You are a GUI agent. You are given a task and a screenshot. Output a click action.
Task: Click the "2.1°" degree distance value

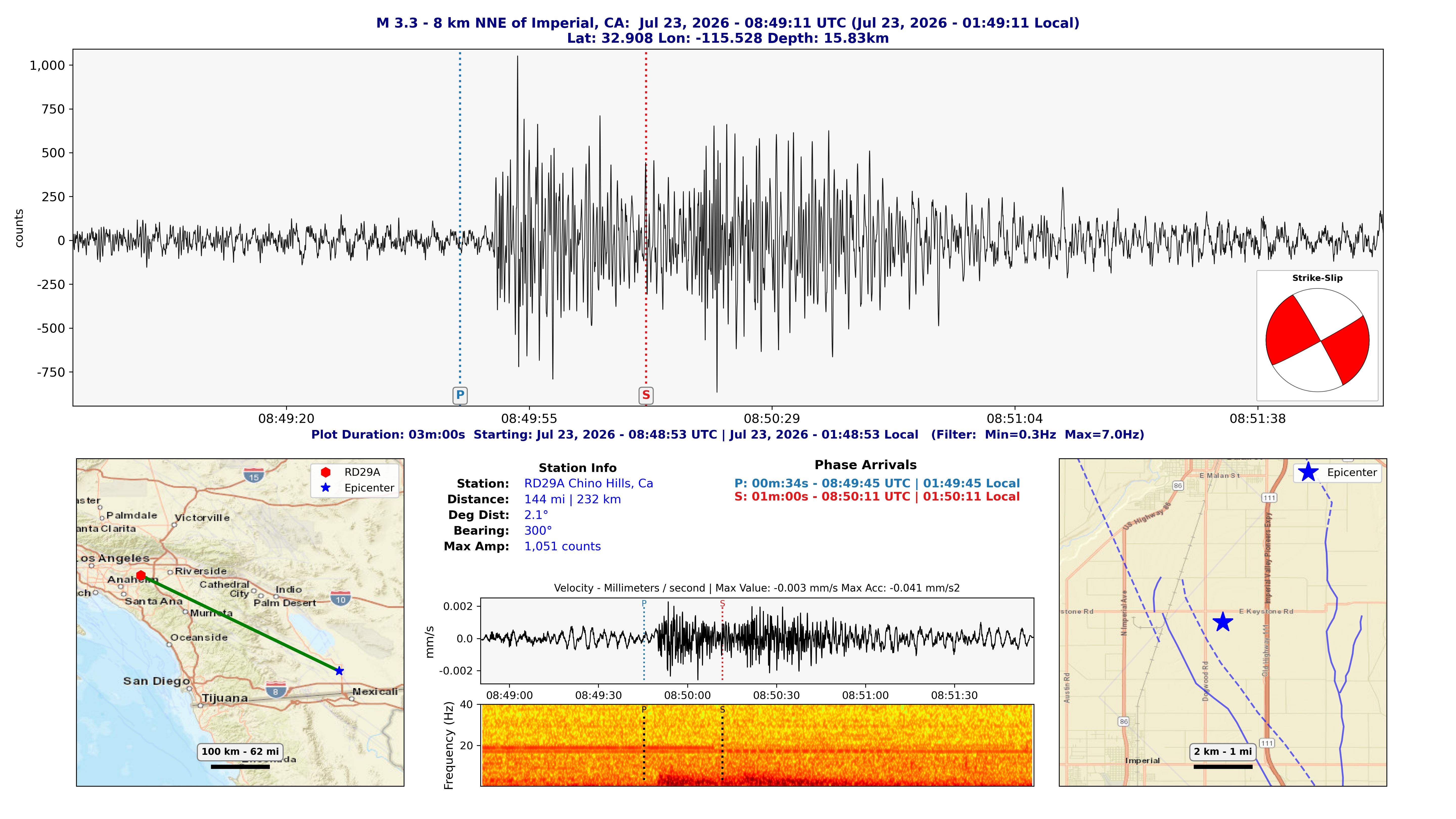pos(536,515)
